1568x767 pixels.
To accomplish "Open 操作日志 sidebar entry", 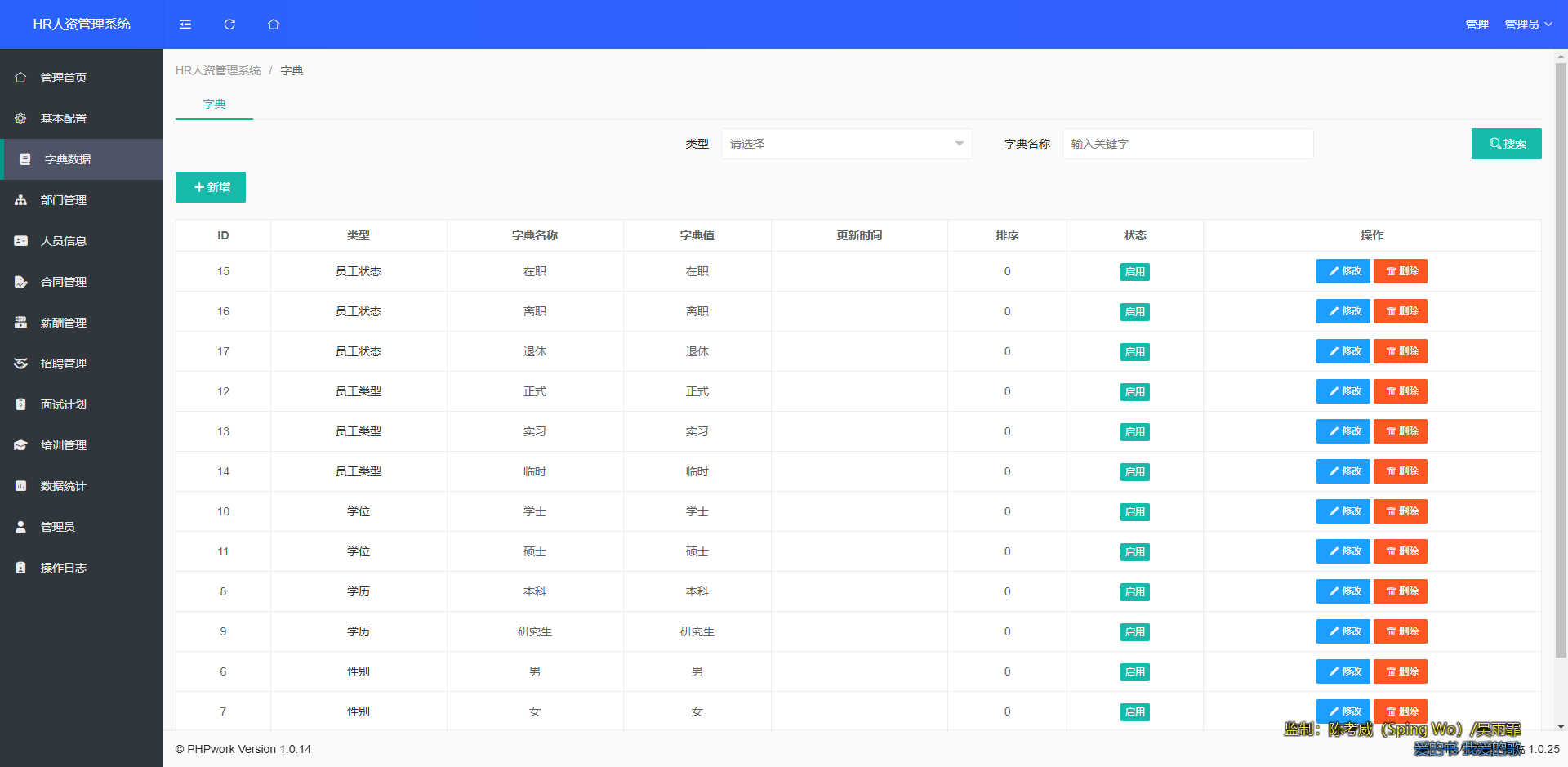I will click(64, 568).
